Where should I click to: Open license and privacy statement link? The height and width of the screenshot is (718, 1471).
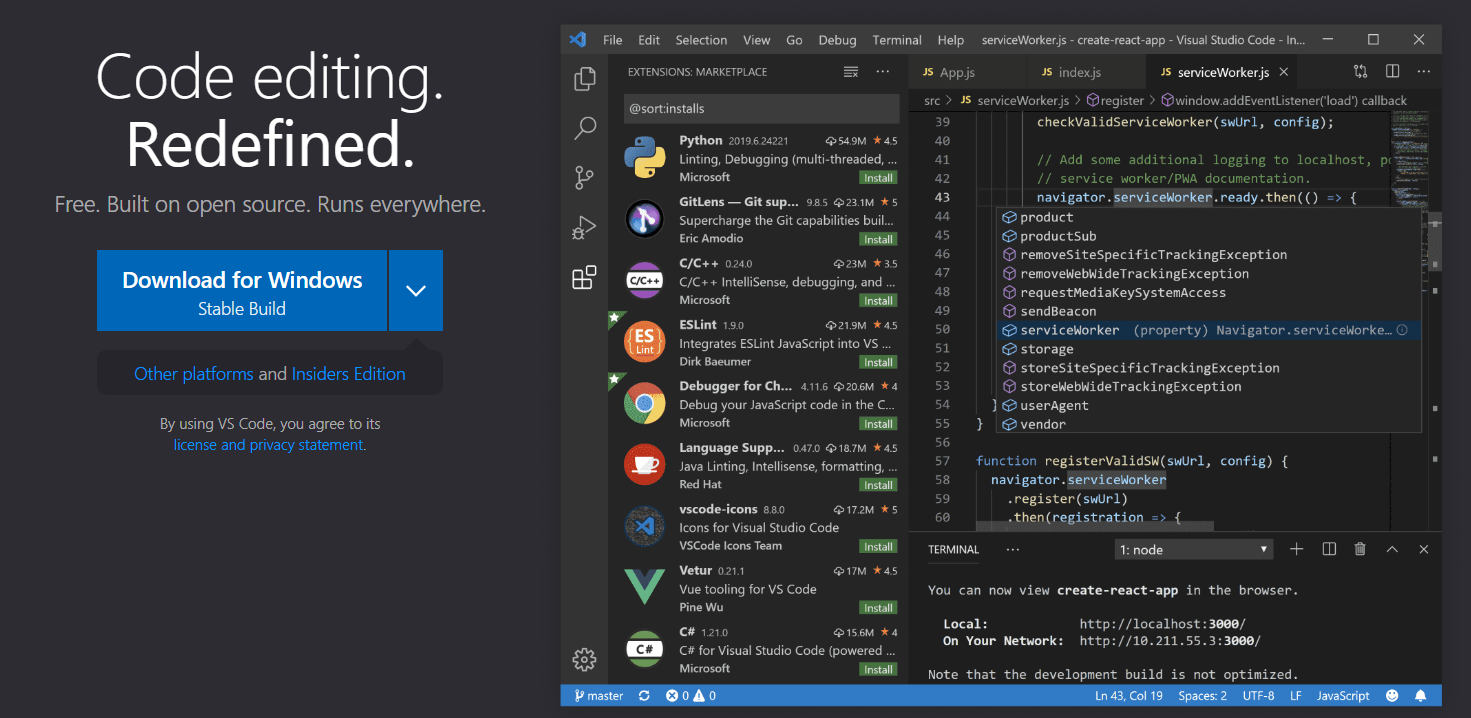point(269,445)
